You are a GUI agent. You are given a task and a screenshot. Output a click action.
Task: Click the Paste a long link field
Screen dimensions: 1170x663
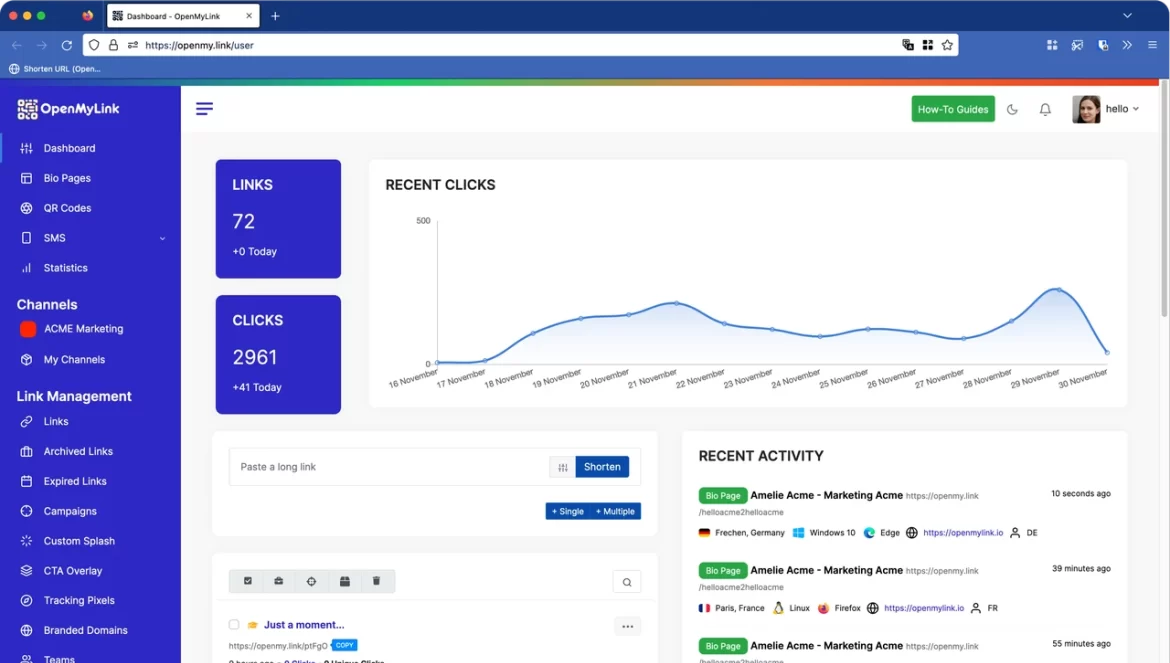click(388, 467)
